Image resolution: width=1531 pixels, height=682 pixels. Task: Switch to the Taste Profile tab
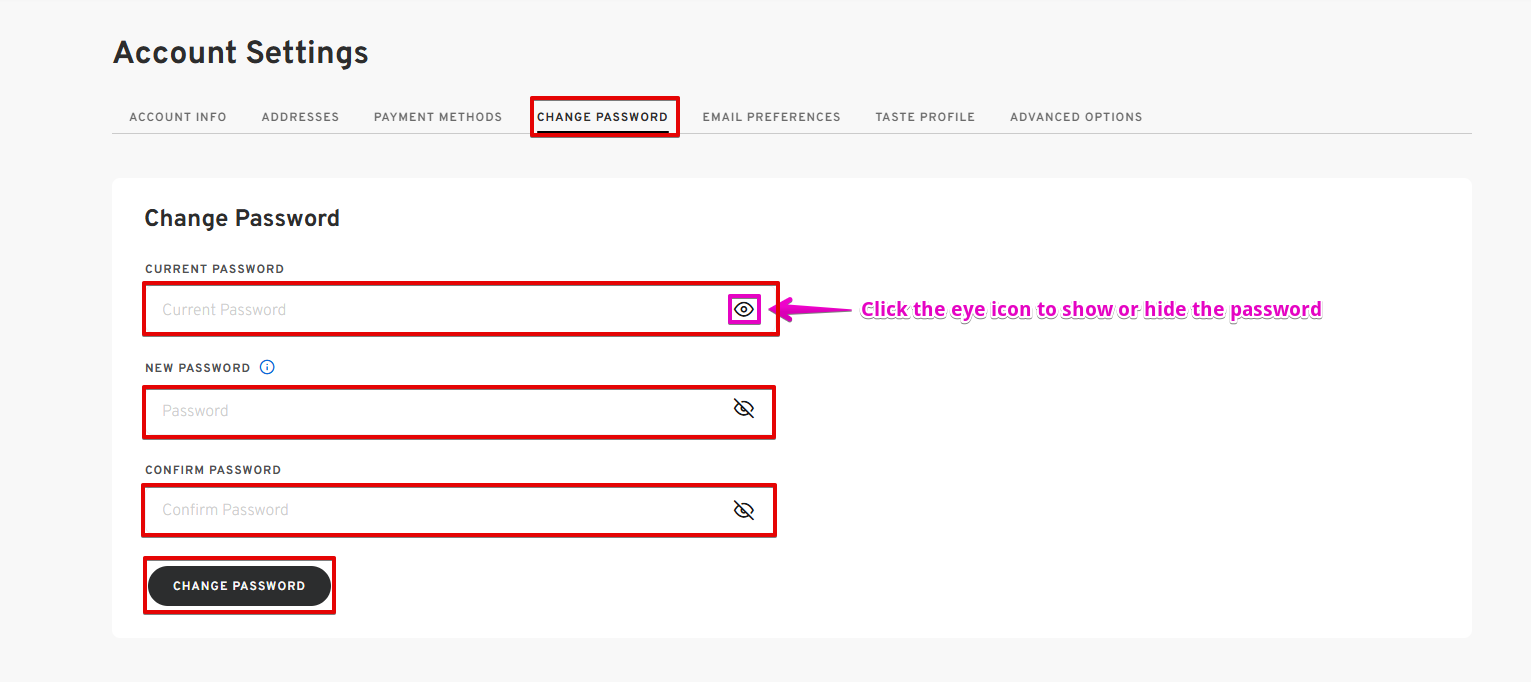[925, 117]
